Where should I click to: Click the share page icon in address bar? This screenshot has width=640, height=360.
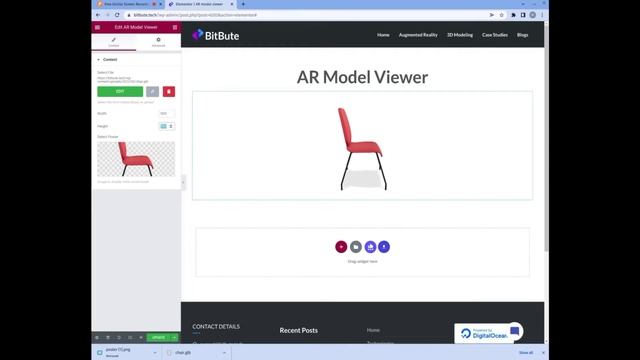pyautogui.click(x=491, y=15)
